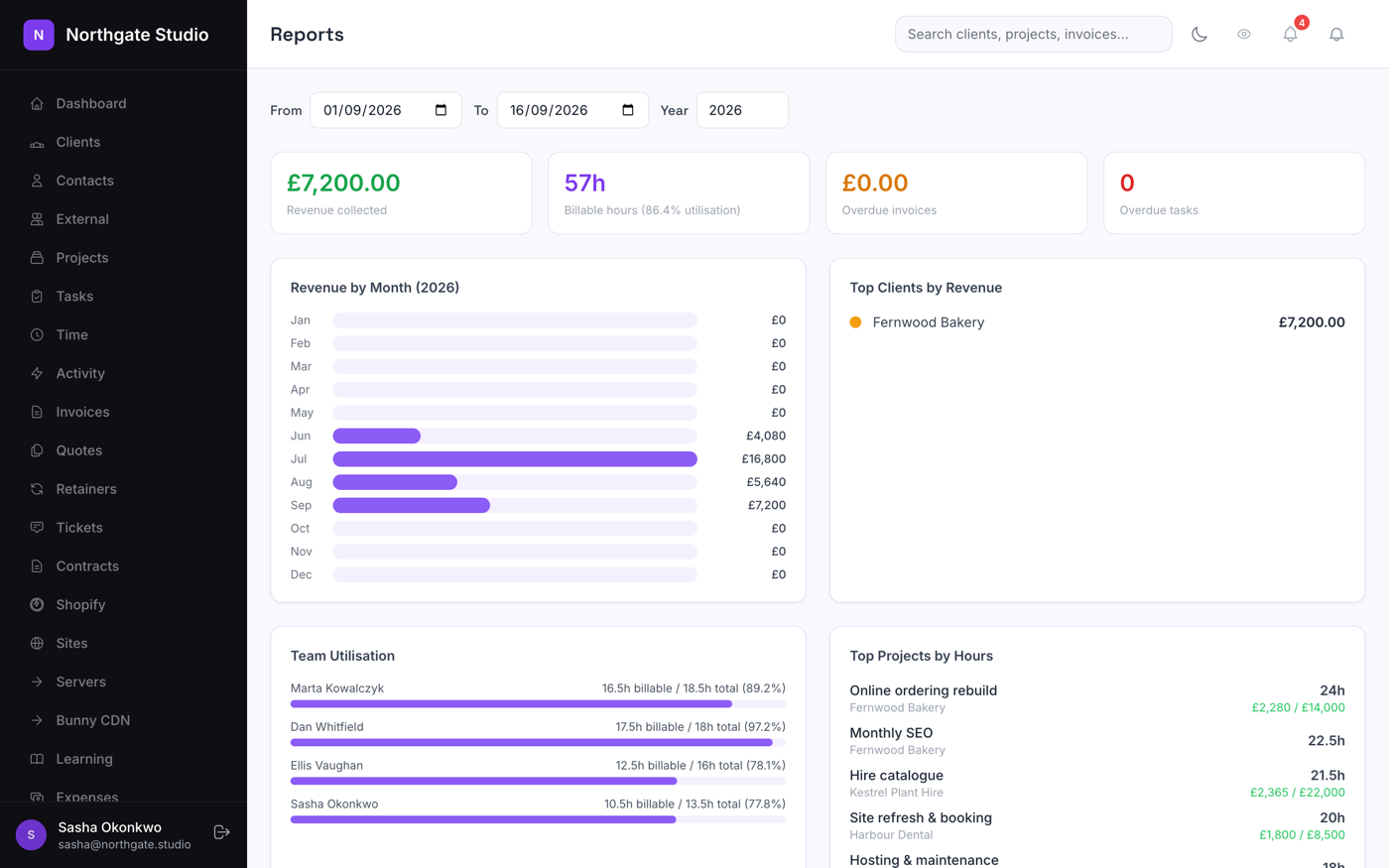Viewport: 1389px width, 868px height.
Task: Click the £1,800 / £8,500 budget figure
Action: [1302, 835]
